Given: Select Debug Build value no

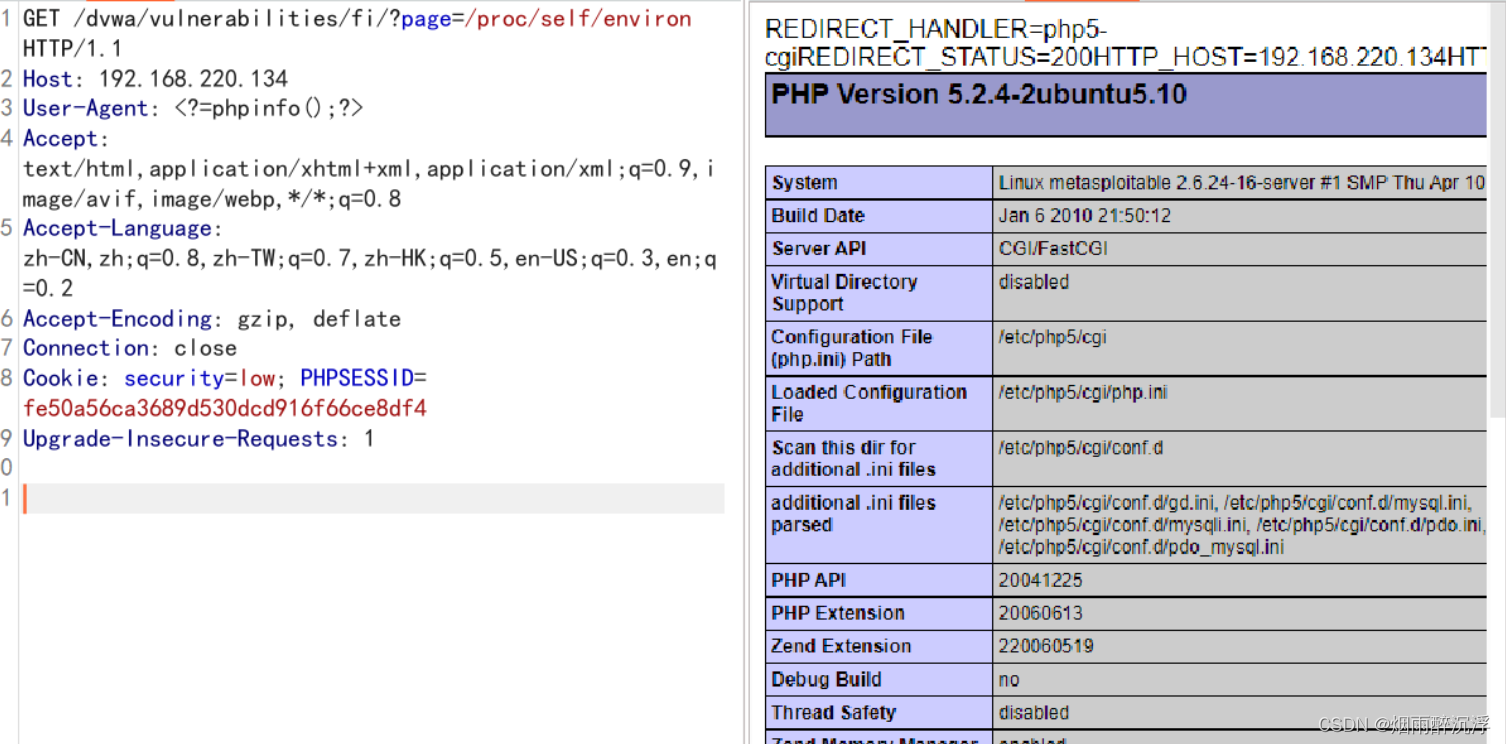Looking at the screenshot, I should [x=1009, y=680].
